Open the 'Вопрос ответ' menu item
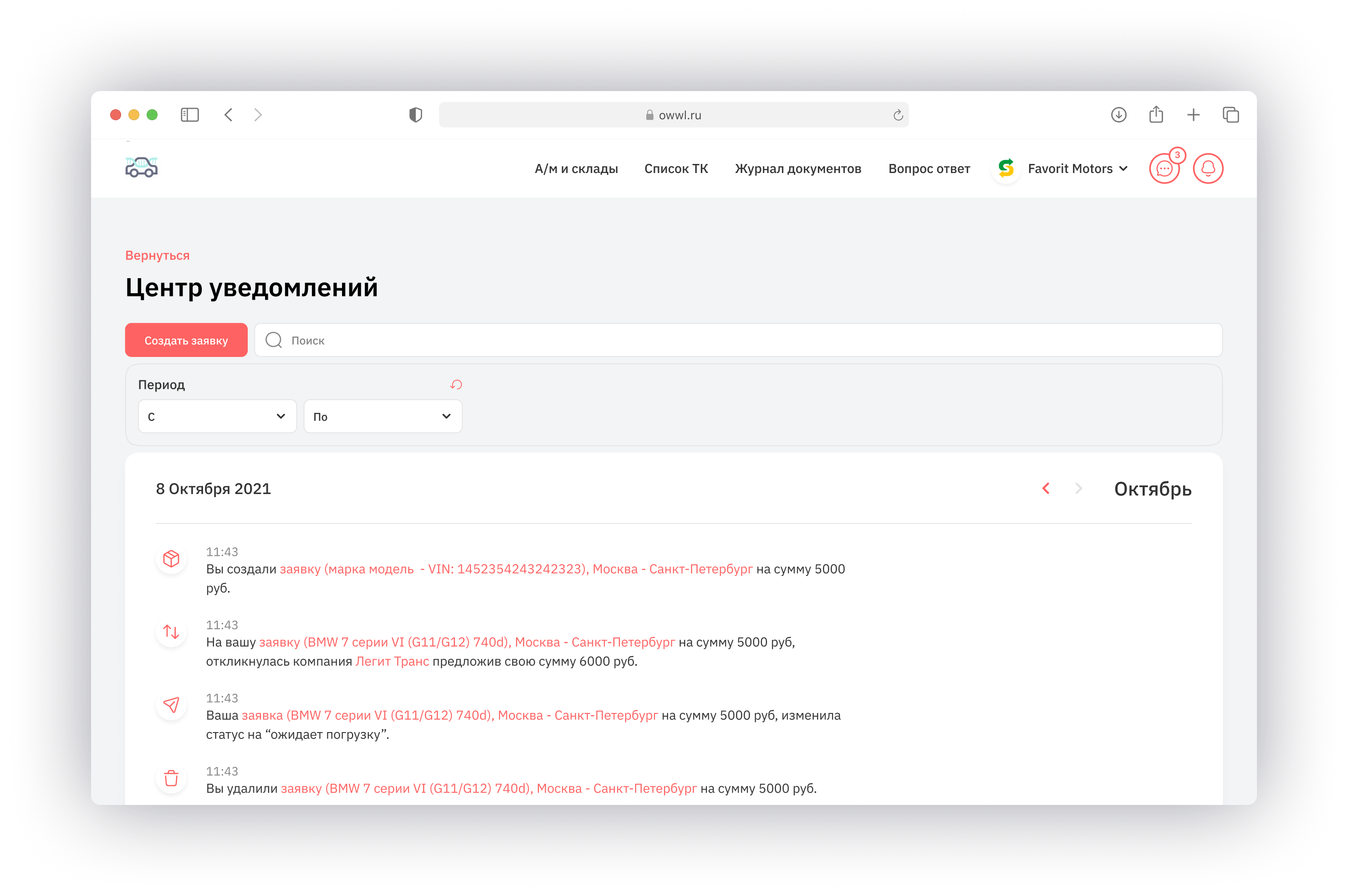The height and width of the screenshot is (896, 1348). (929, 168)
